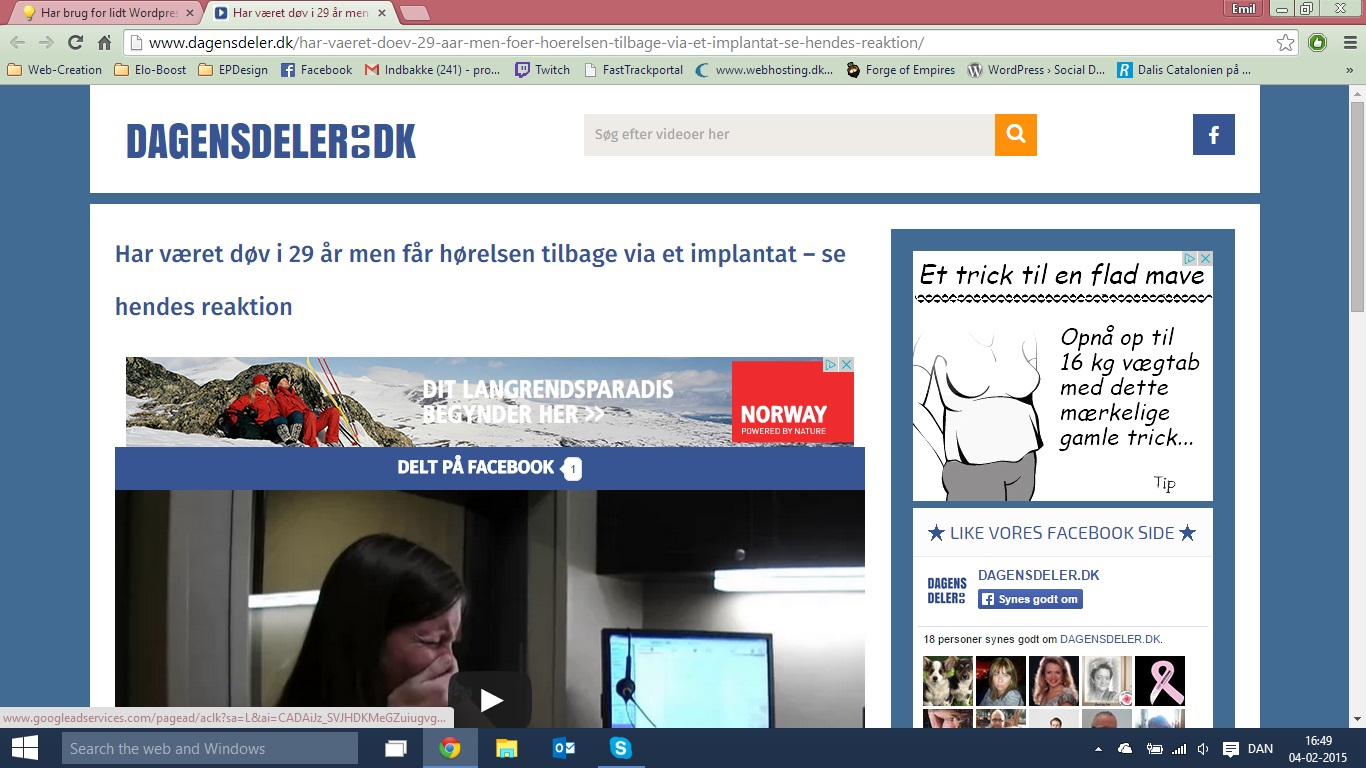Viewport: 1366px width, 768px height.
Task: Show hidden system tray icons arrow
Action: [x=1098, y=749]
